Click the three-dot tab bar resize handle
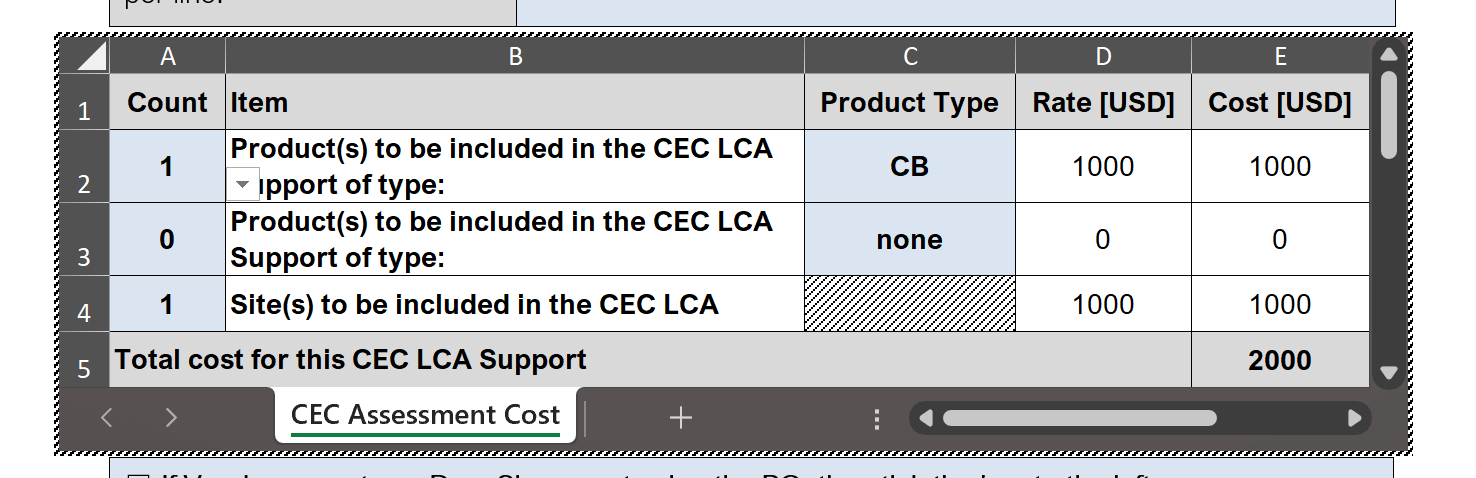The height and width of the screenshot is (478, 1476). [877, 419]
